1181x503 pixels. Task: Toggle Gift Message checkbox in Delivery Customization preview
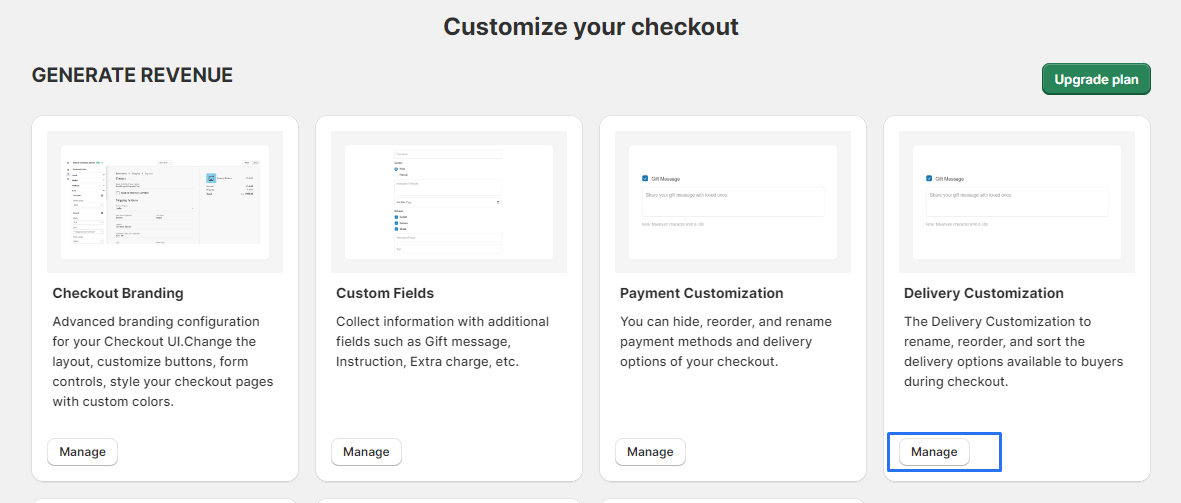click(x=930, y=178)
